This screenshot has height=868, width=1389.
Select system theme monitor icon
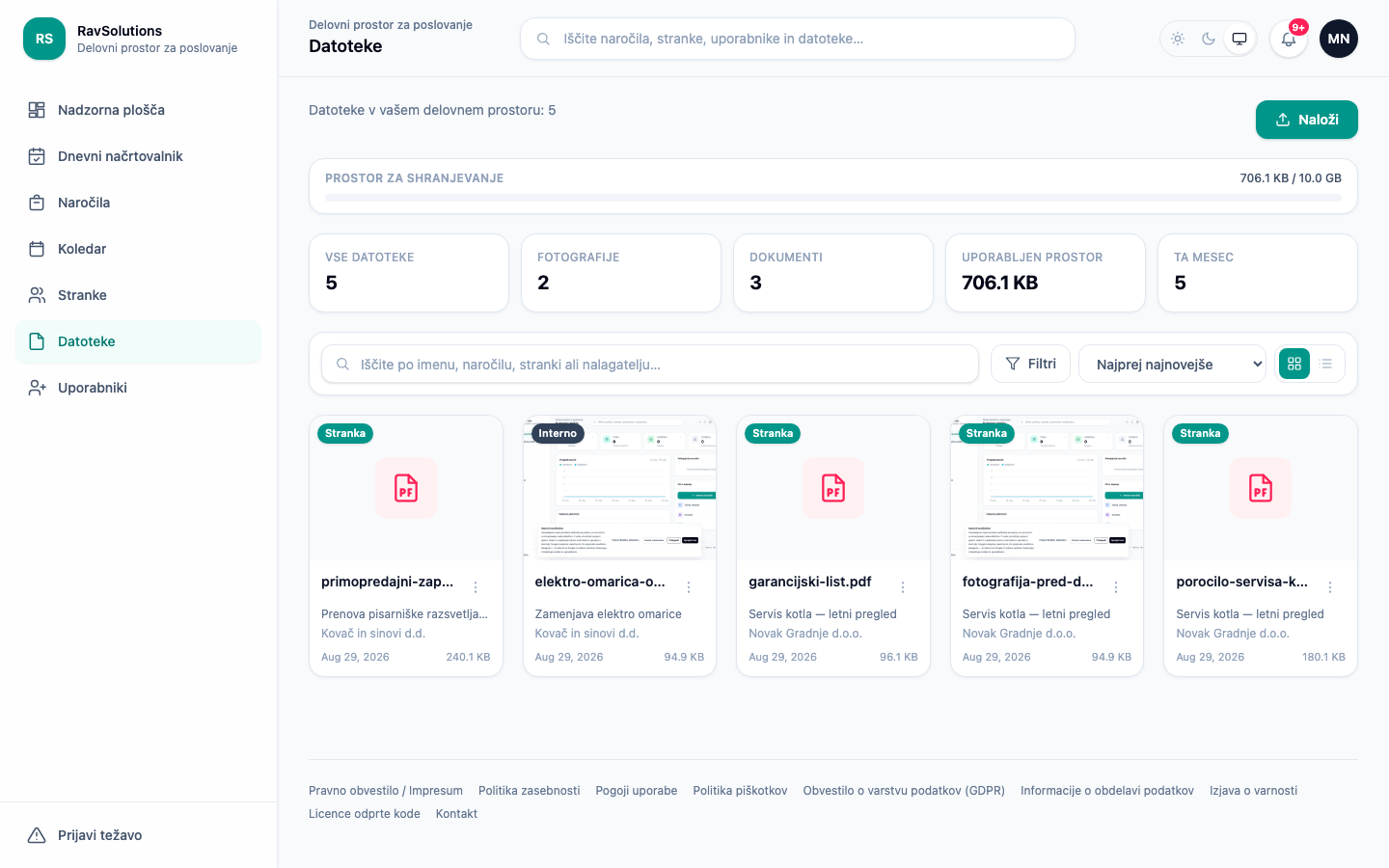pos(1239,39)
